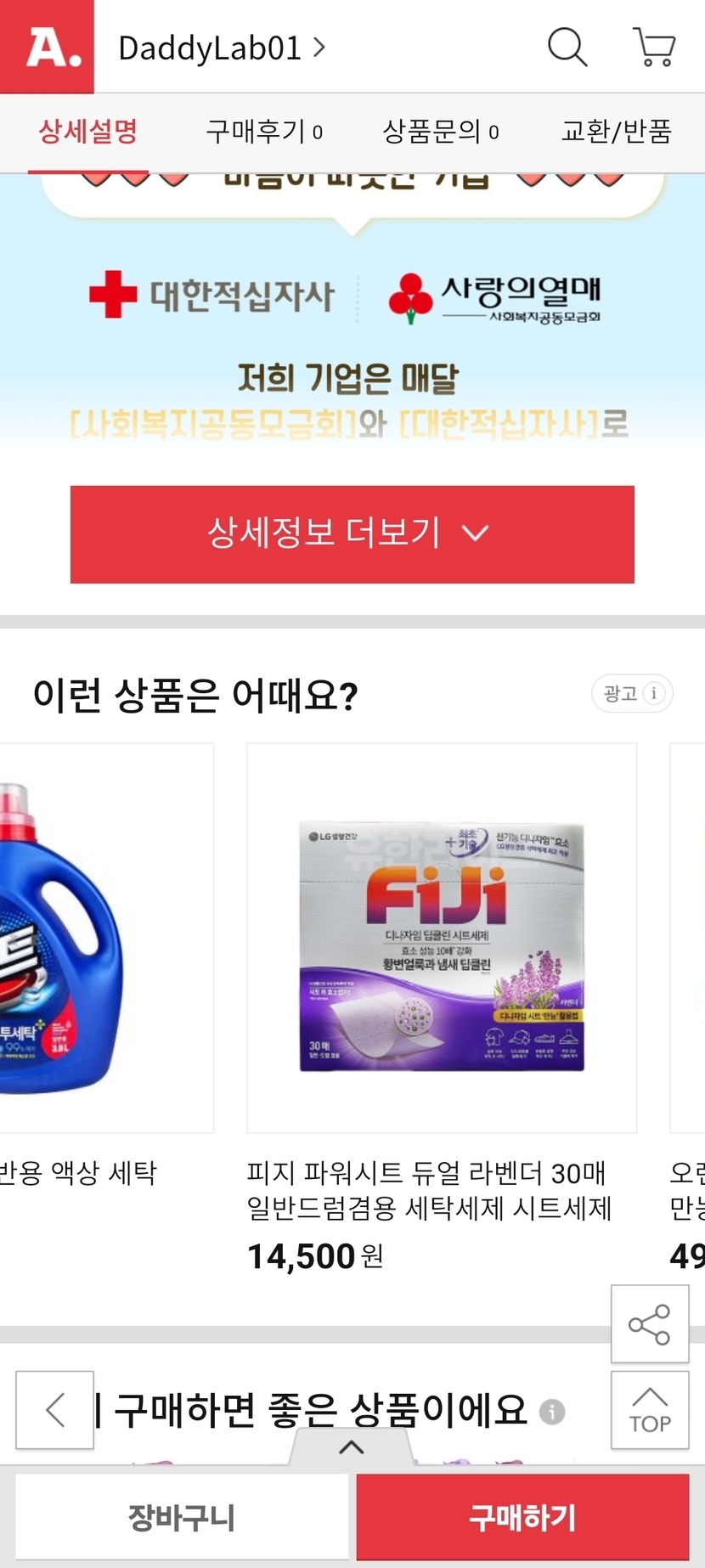Tap the red 구매하기 button
The width and height of the screenshot is (705, 1568).
click(x=522, y=1517)
